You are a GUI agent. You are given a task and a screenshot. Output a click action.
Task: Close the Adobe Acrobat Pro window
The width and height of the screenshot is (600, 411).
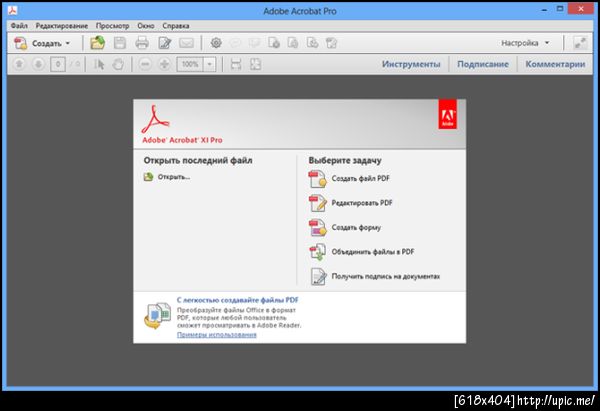[x=581, y=9]
